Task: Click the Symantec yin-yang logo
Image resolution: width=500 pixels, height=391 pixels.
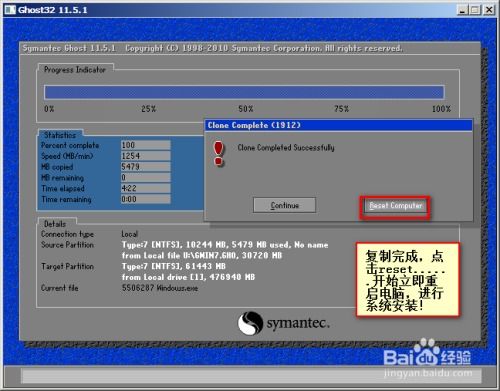Action: click(250, 323)
